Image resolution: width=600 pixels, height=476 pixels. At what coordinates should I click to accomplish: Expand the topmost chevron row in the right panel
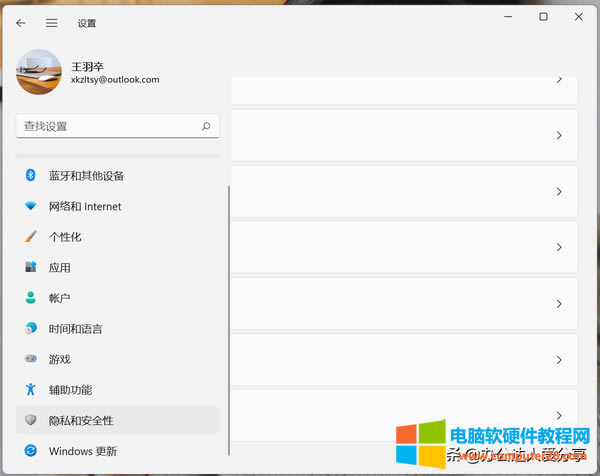(x=559, y=79)
